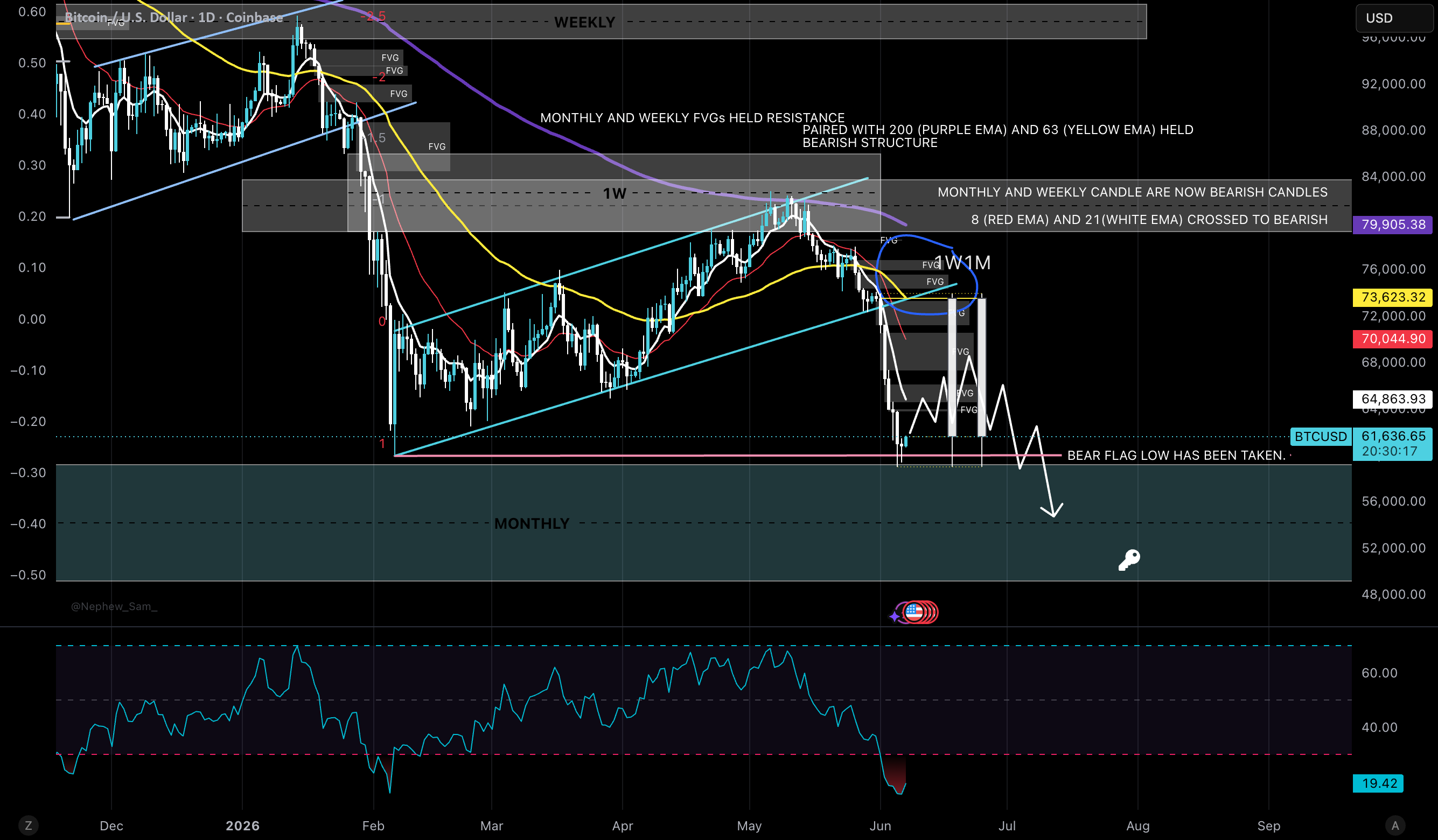
Task: Click the RSI 40.00 scale label
Action: 1379,727
